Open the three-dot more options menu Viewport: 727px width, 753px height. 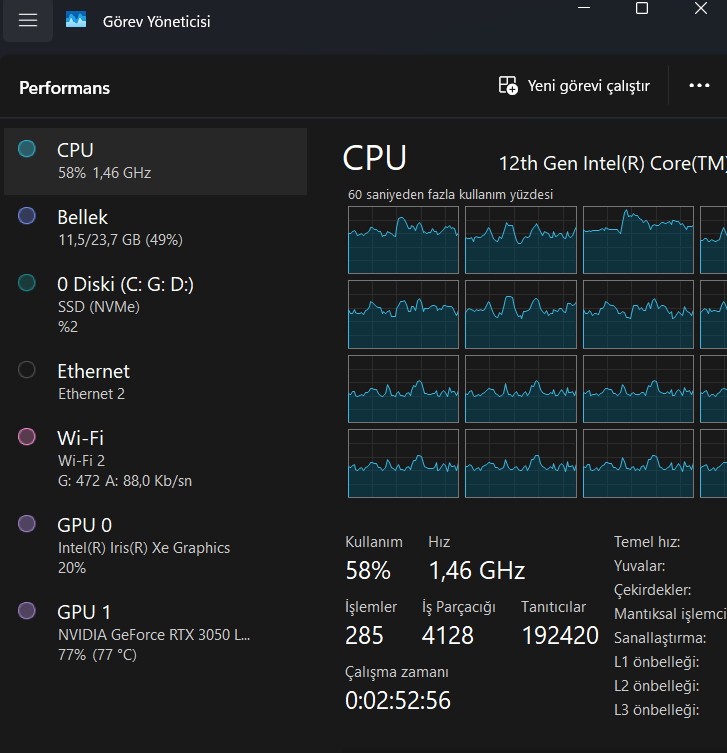click(699, 85)
